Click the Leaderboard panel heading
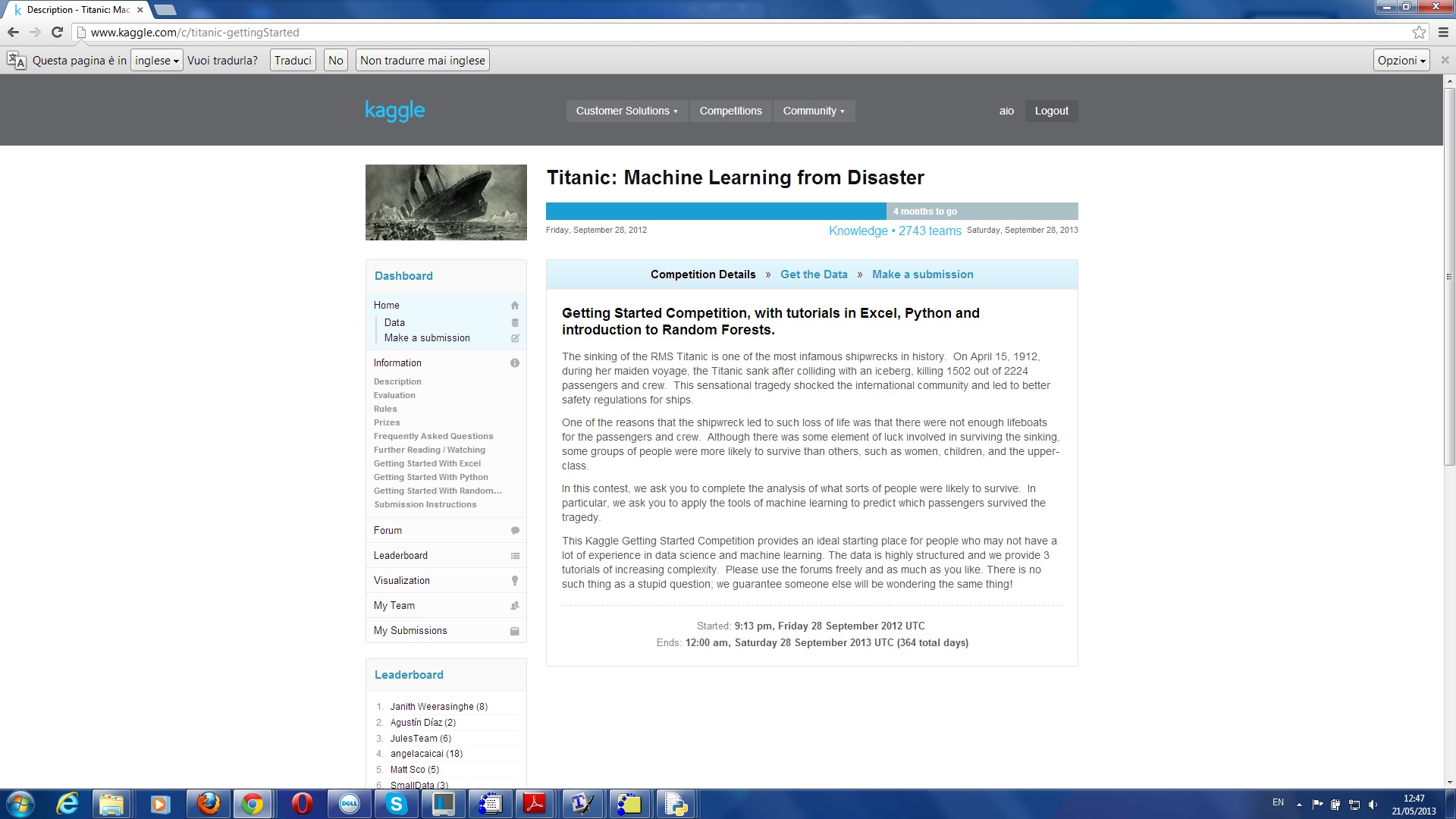 409,675
